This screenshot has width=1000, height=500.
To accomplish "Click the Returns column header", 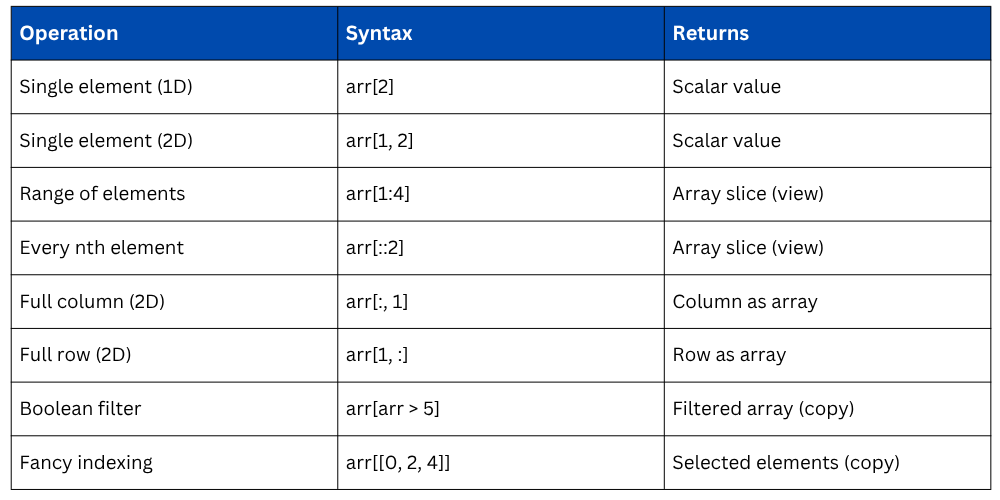I will pyautogui.click(x=710, y=33).
